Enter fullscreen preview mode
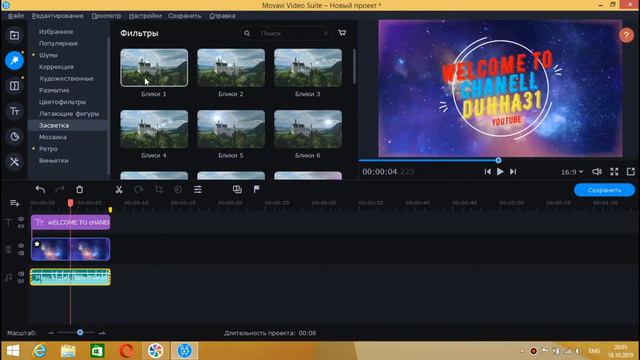This screenshot has height=360, width=640. tap(614, 172)
